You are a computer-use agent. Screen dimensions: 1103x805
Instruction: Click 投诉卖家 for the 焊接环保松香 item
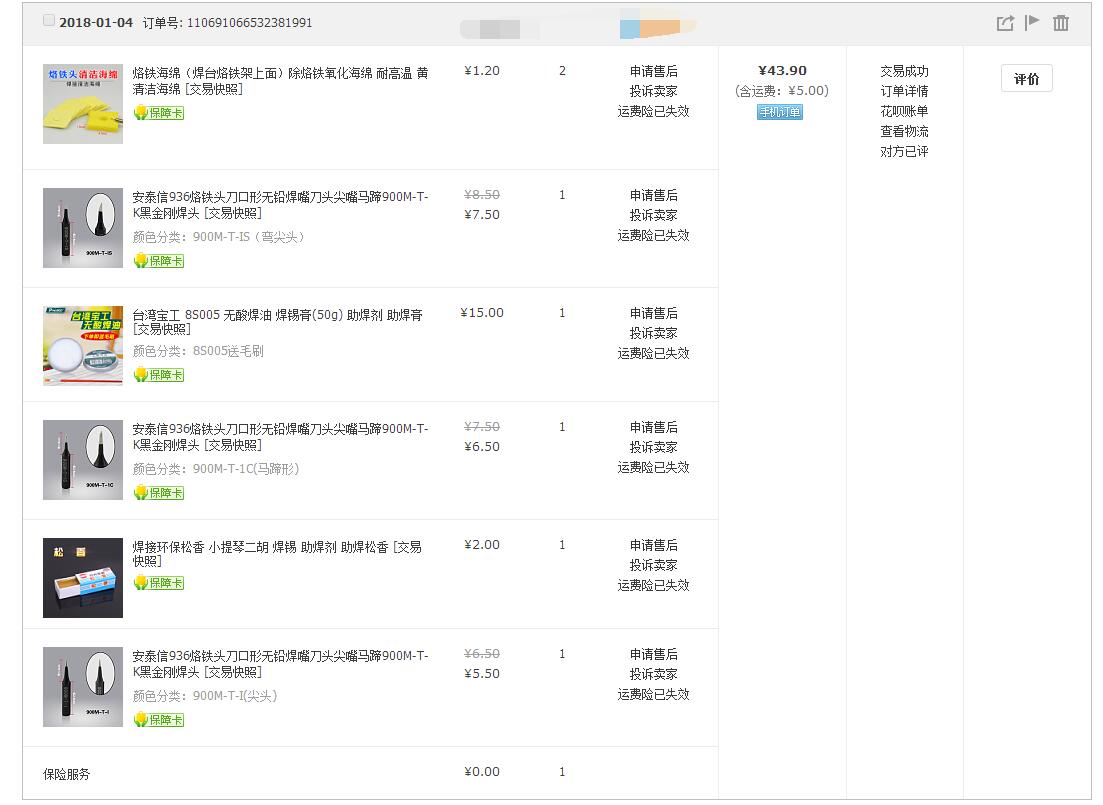653,566
